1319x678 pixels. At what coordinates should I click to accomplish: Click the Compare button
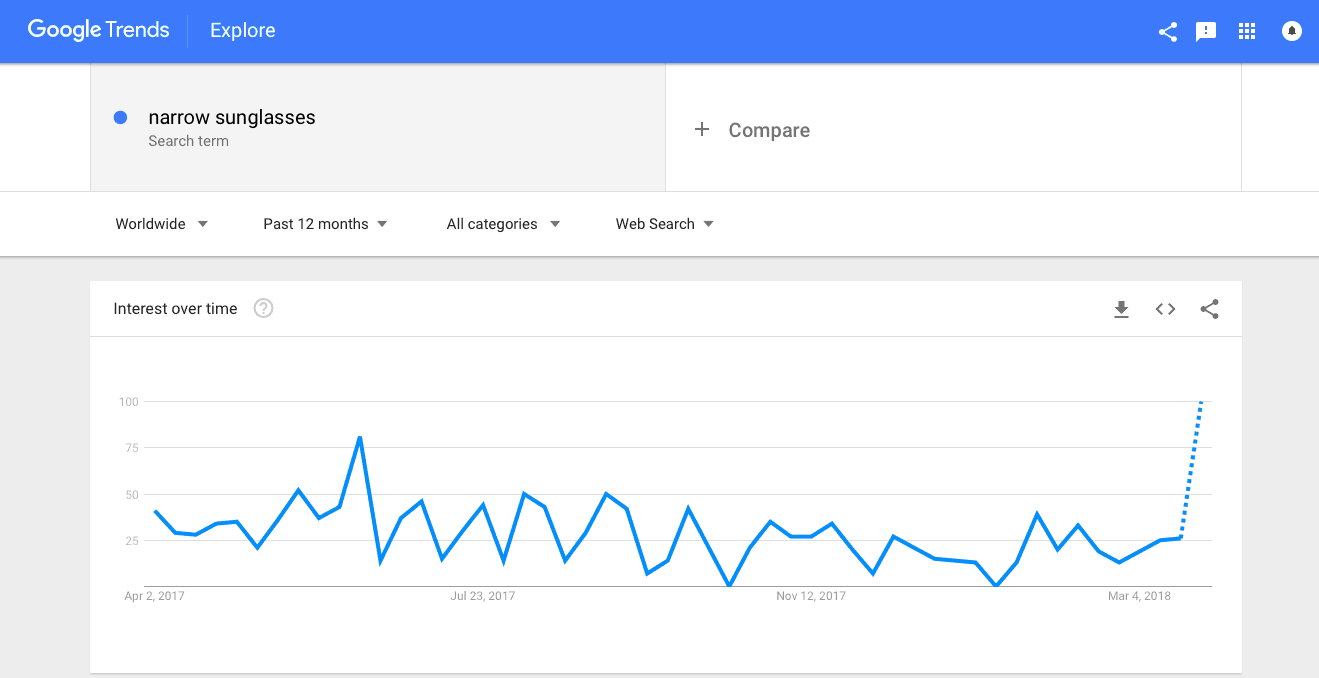tap(752, 130)
